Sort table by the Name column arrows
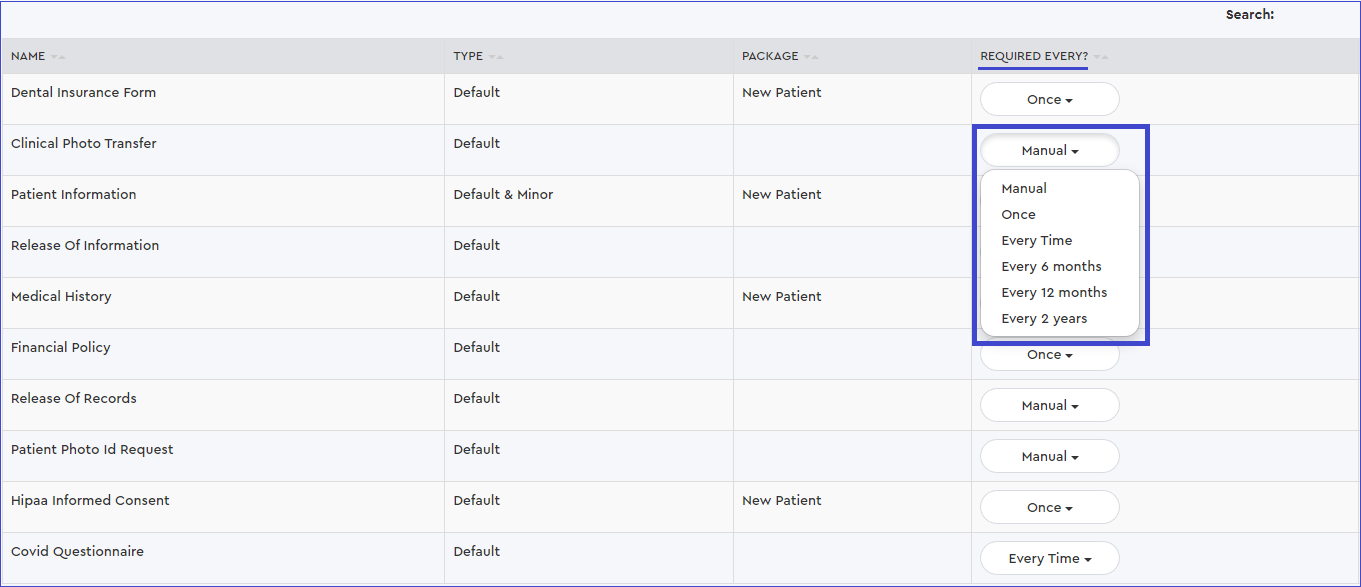The height and width of the screenshot is (587, 1361). 58,57
